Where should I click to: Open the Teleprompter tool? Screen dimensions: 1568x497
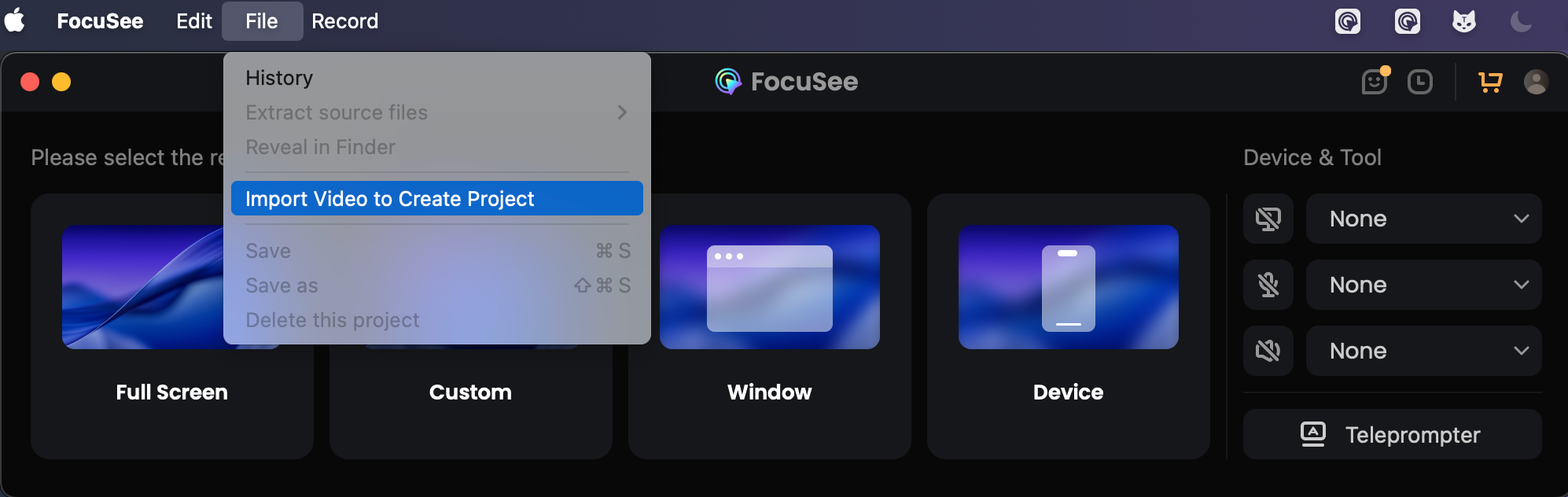1392,434
